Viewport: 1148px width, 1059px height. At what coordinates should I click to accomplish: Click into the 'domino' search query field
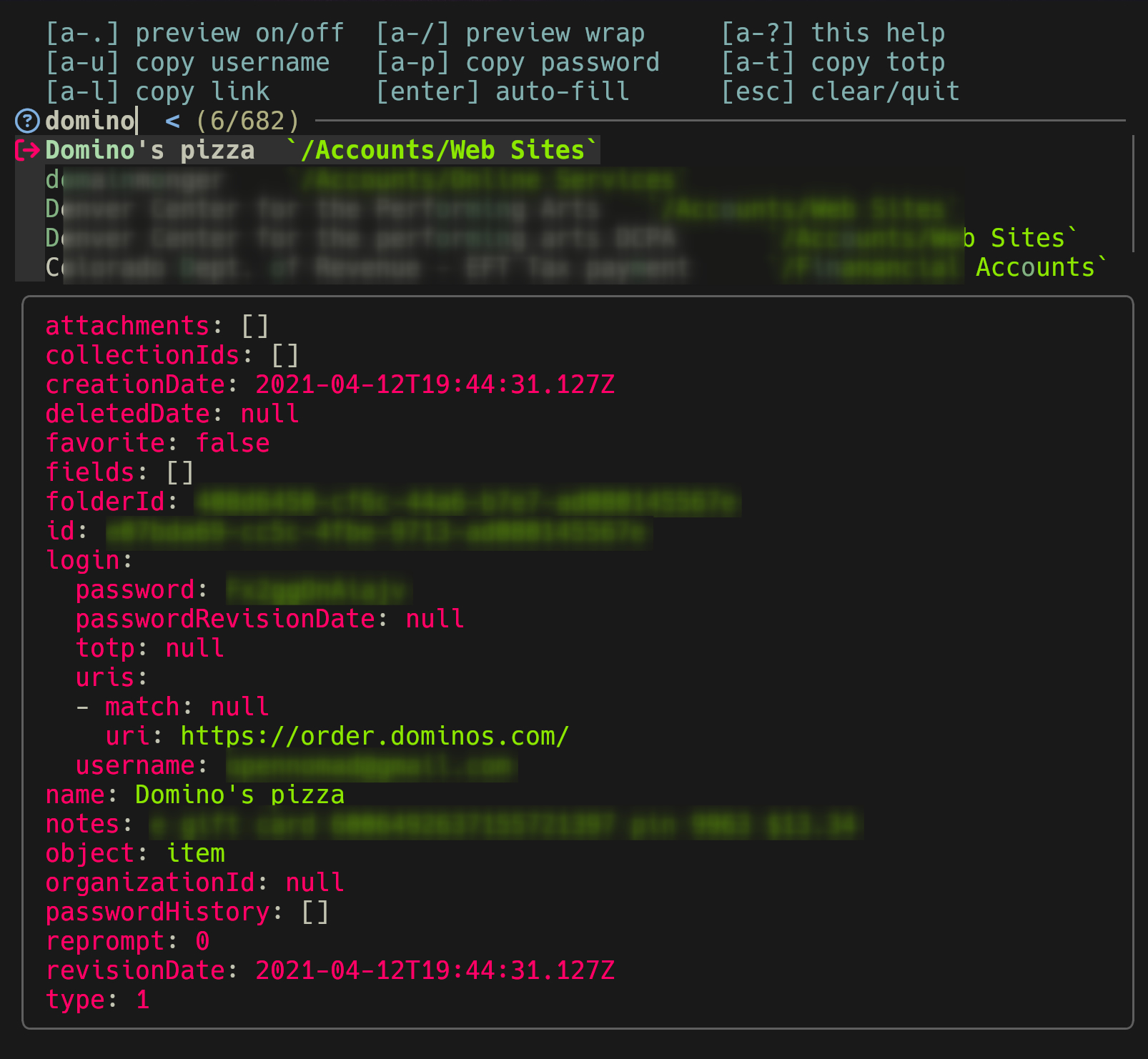[90, 121]
